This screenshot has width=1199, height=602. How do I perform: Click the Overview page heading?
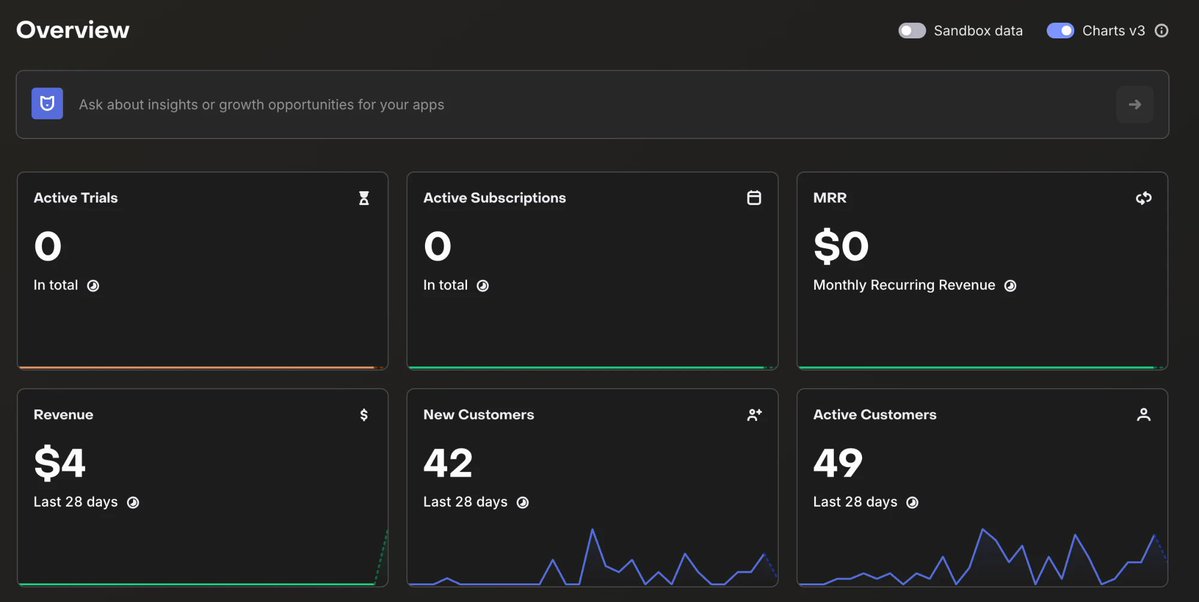pyautogui.click(x=73, y=30)
